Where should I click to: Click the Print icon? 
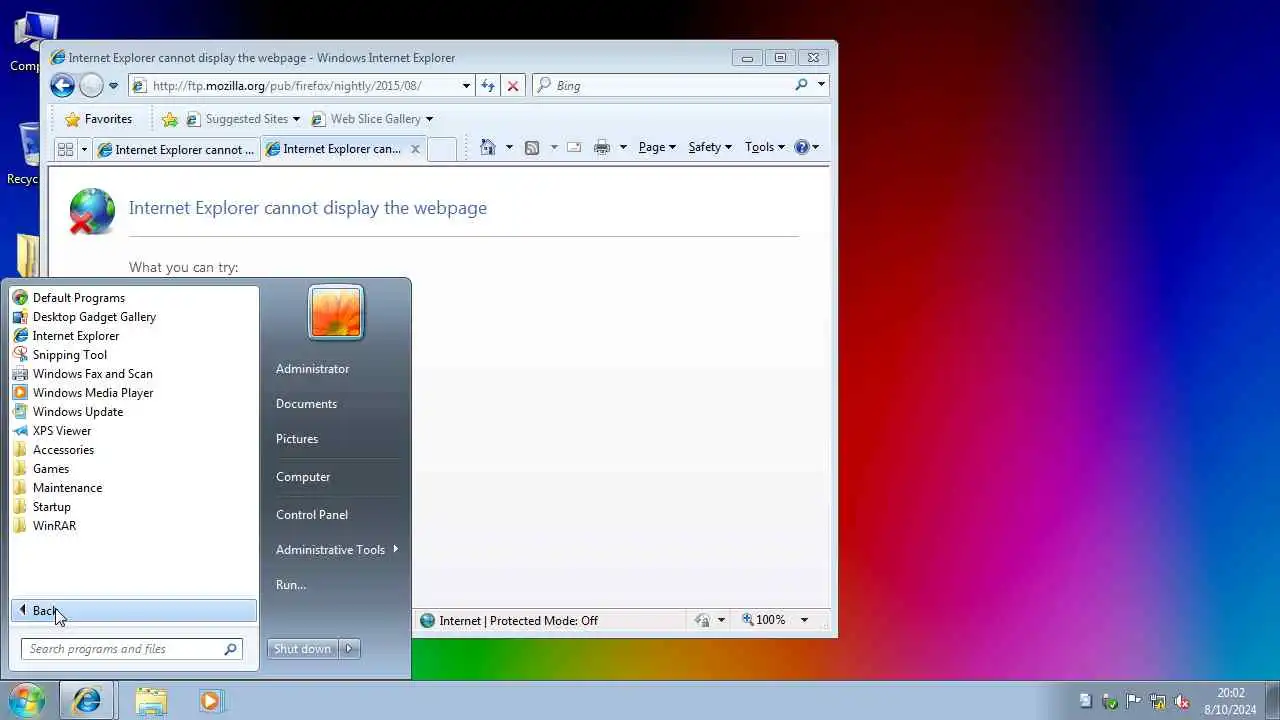tap(602, 147)
